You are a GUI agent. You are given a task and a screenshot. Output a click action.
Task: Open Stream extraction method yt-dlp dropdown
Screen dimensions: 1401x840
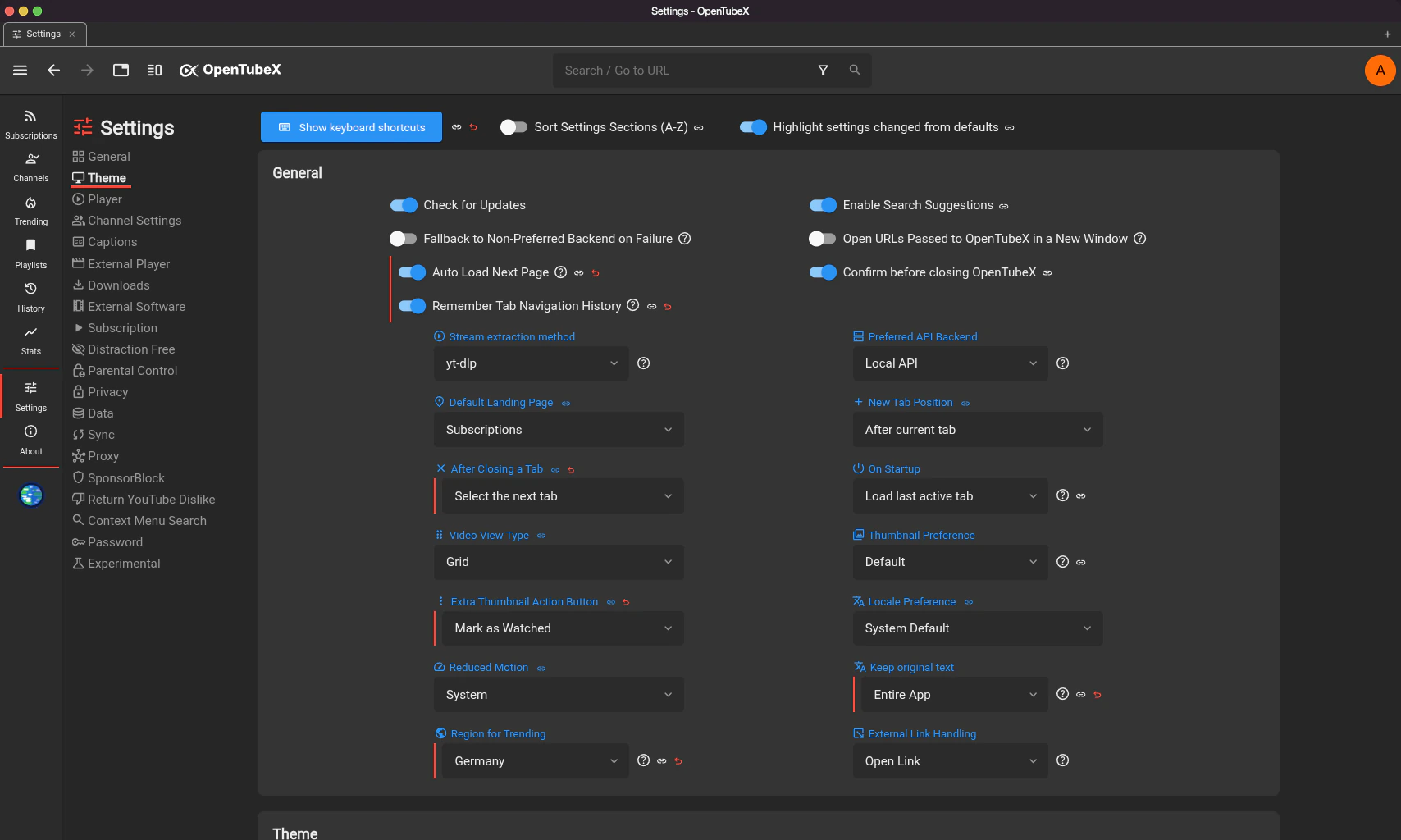pos(532,363)
